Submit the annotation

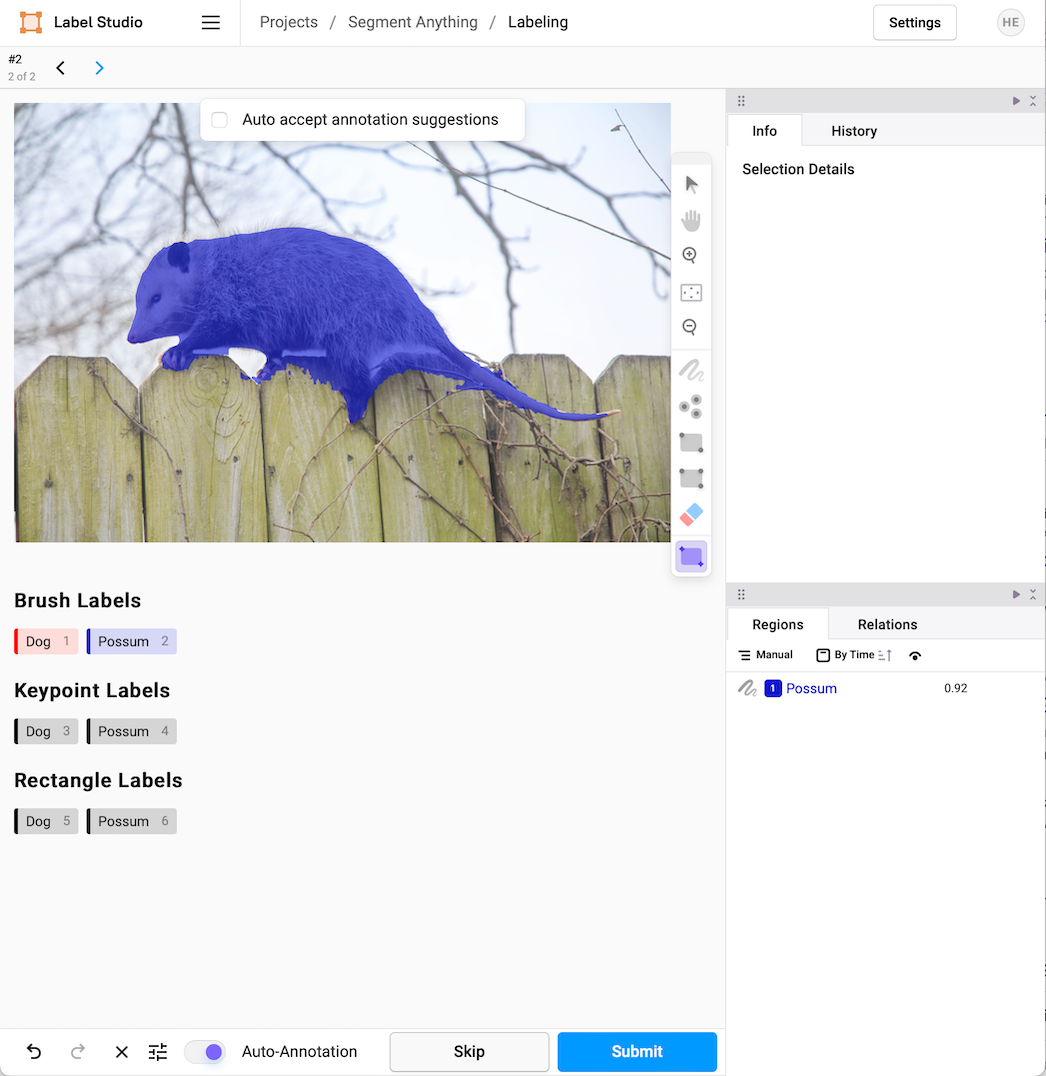coord(637,1051)
